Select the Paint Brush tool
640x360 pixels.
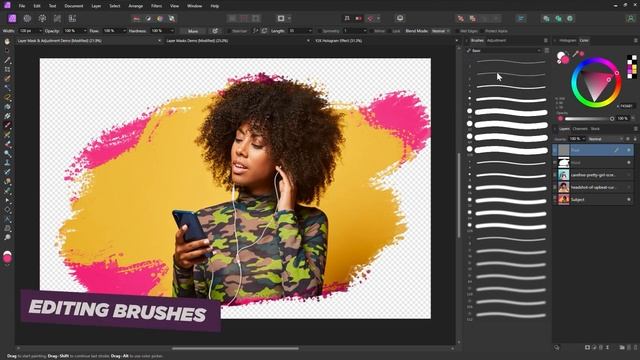coord(7,125)
